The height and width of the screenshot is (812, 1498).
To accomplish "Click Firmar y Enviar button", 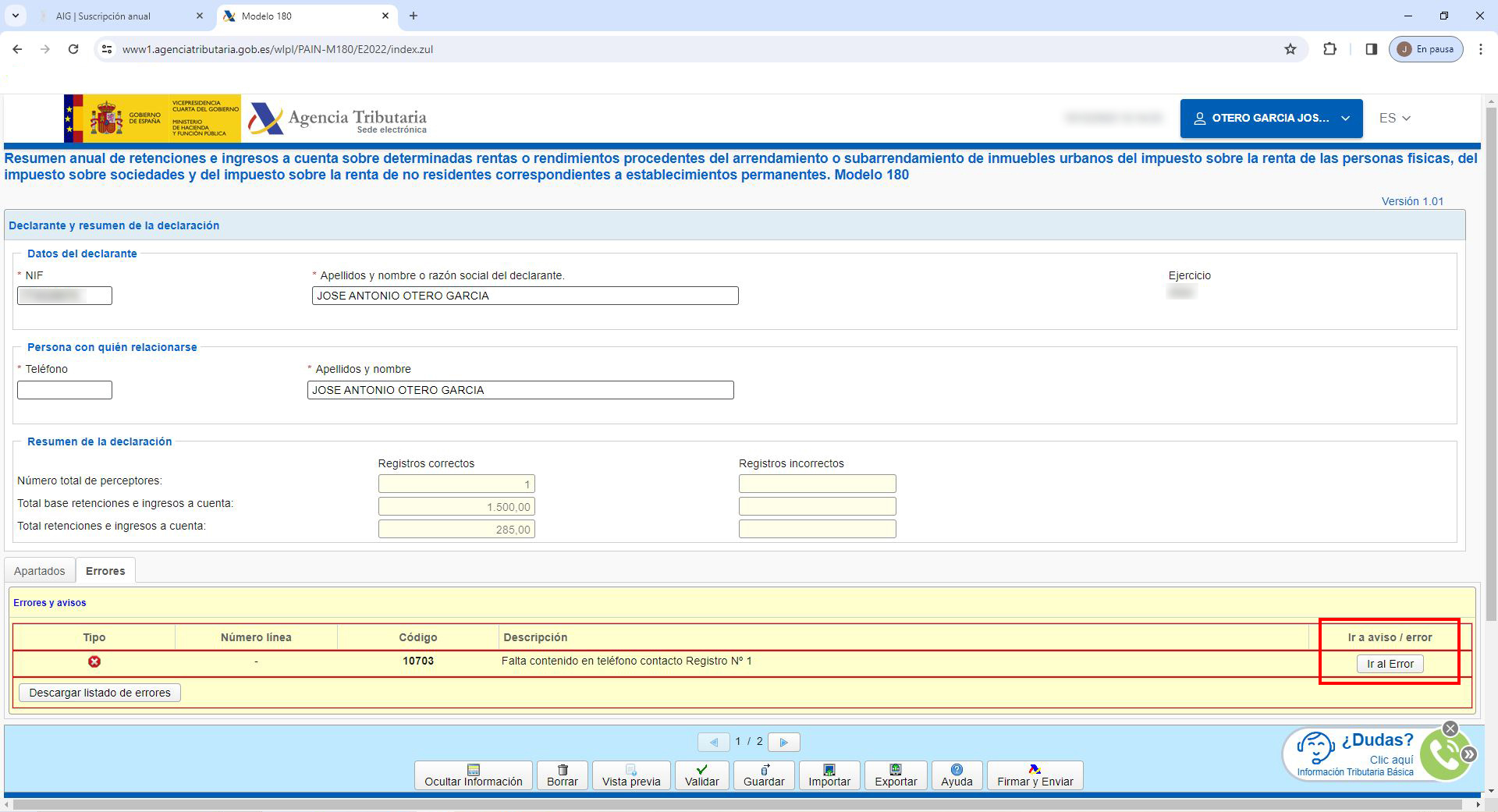I will [1035, 775].
